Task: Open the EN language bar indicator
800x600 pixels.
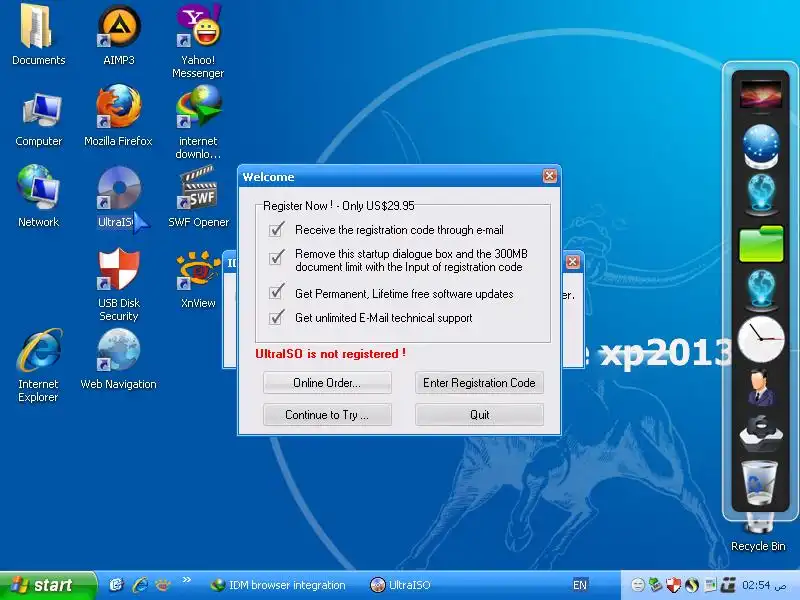Action: pyautogui.click(x=580, y=585)
